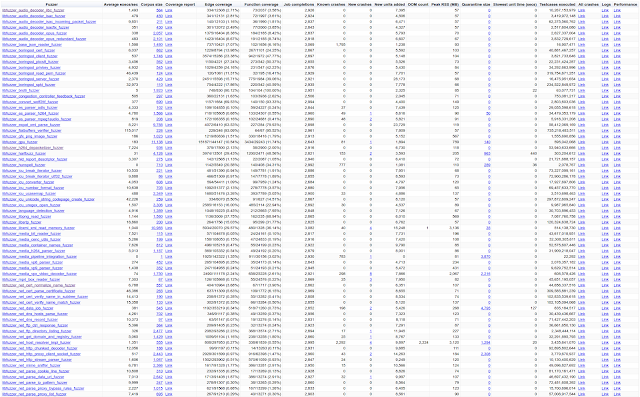
Task: Open the libfuzzer_congestion_controller_feedback_fuzzer link
Action: 44,96
